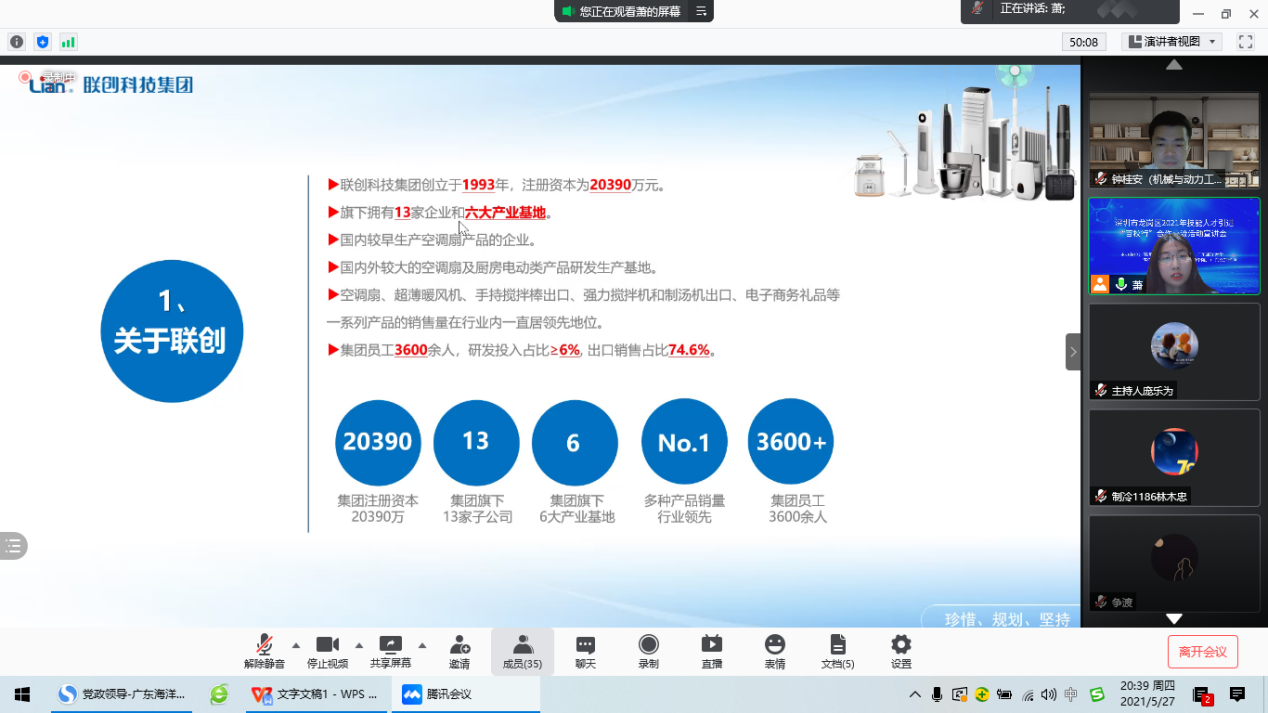Click the network signal strength icon
This screenshot has width=1268, height=713.
[x=68, y=42]
